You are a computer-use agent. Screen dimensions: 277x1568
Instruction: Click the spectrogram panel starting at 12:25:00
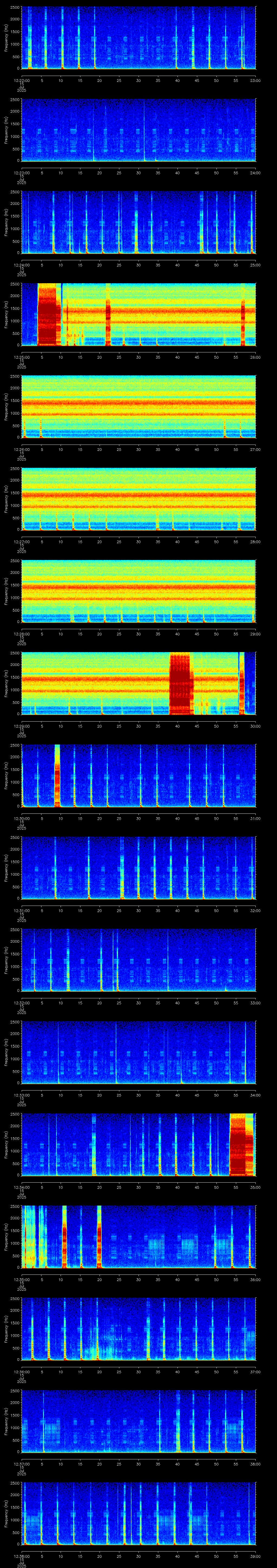pos(139,315)
